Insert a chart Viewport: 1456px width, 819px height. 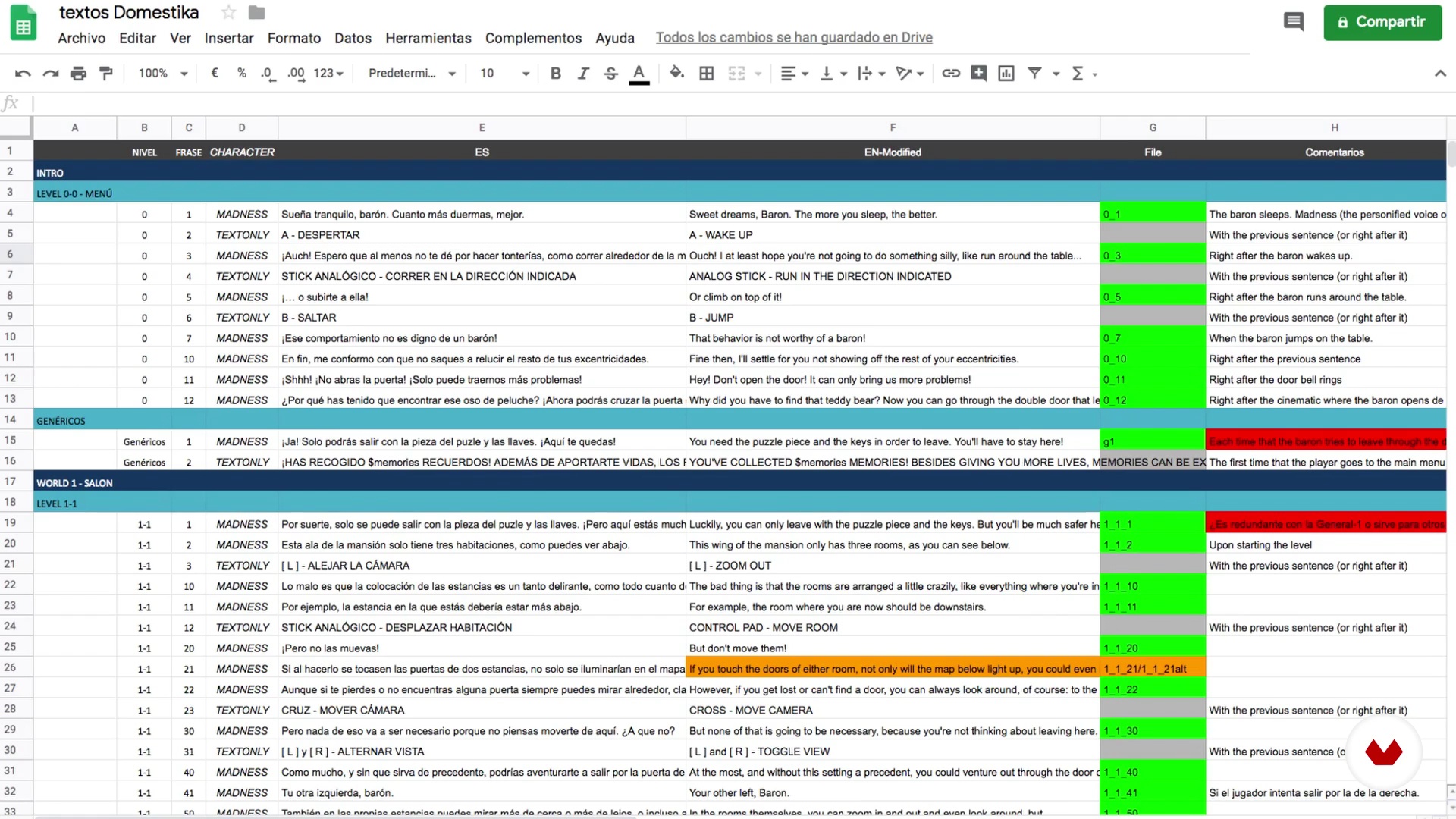click(1006, 74)
